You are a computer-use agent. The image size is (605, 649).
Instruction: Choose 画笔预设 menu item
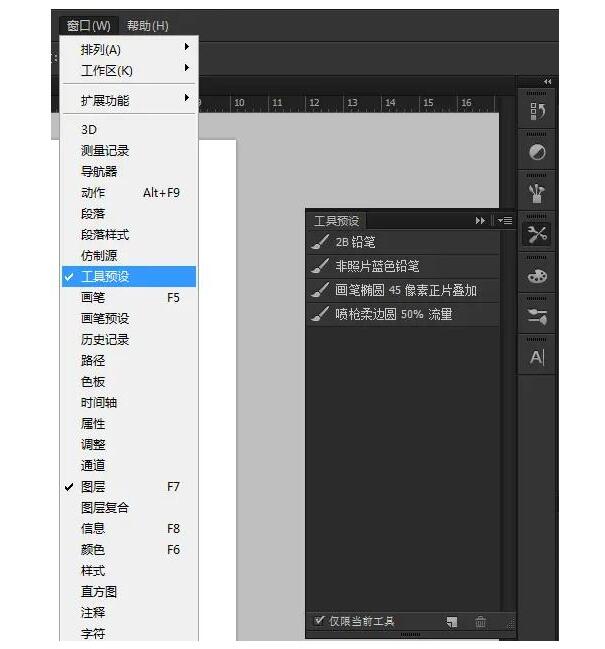pos(129,319)
